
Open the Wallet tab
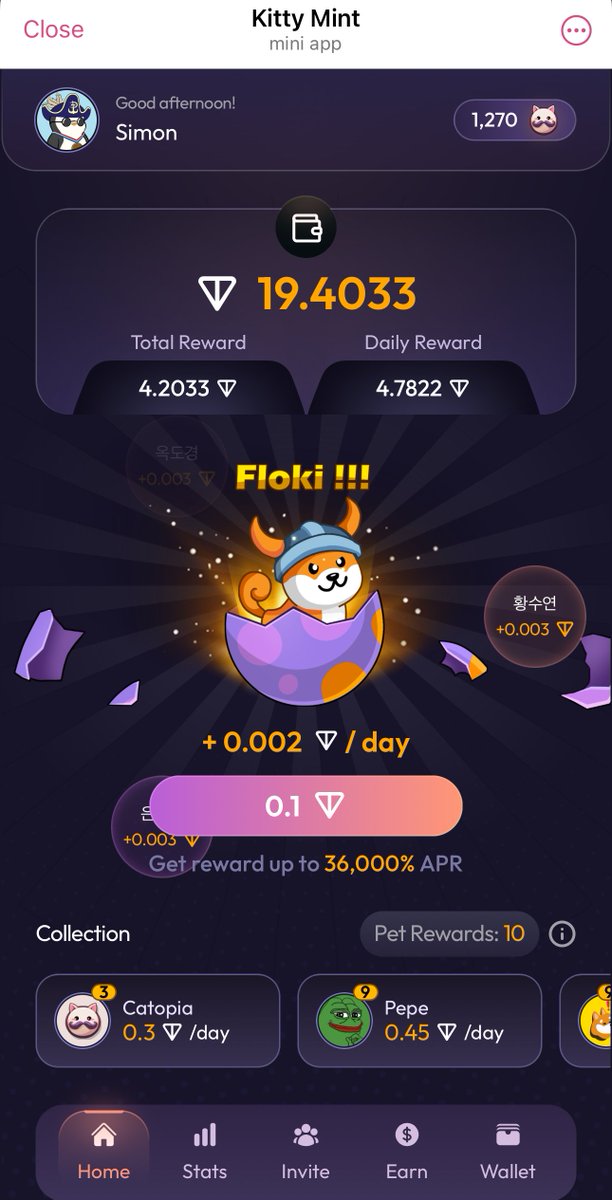pos(508,1152)
